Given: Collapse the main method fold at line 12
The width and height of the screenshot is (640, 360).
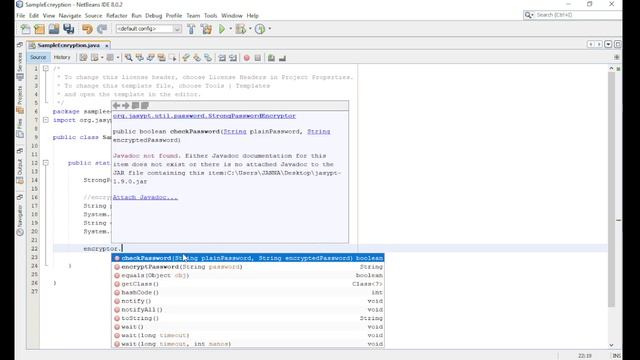Looking at the screenshot, I should [46, 163].
